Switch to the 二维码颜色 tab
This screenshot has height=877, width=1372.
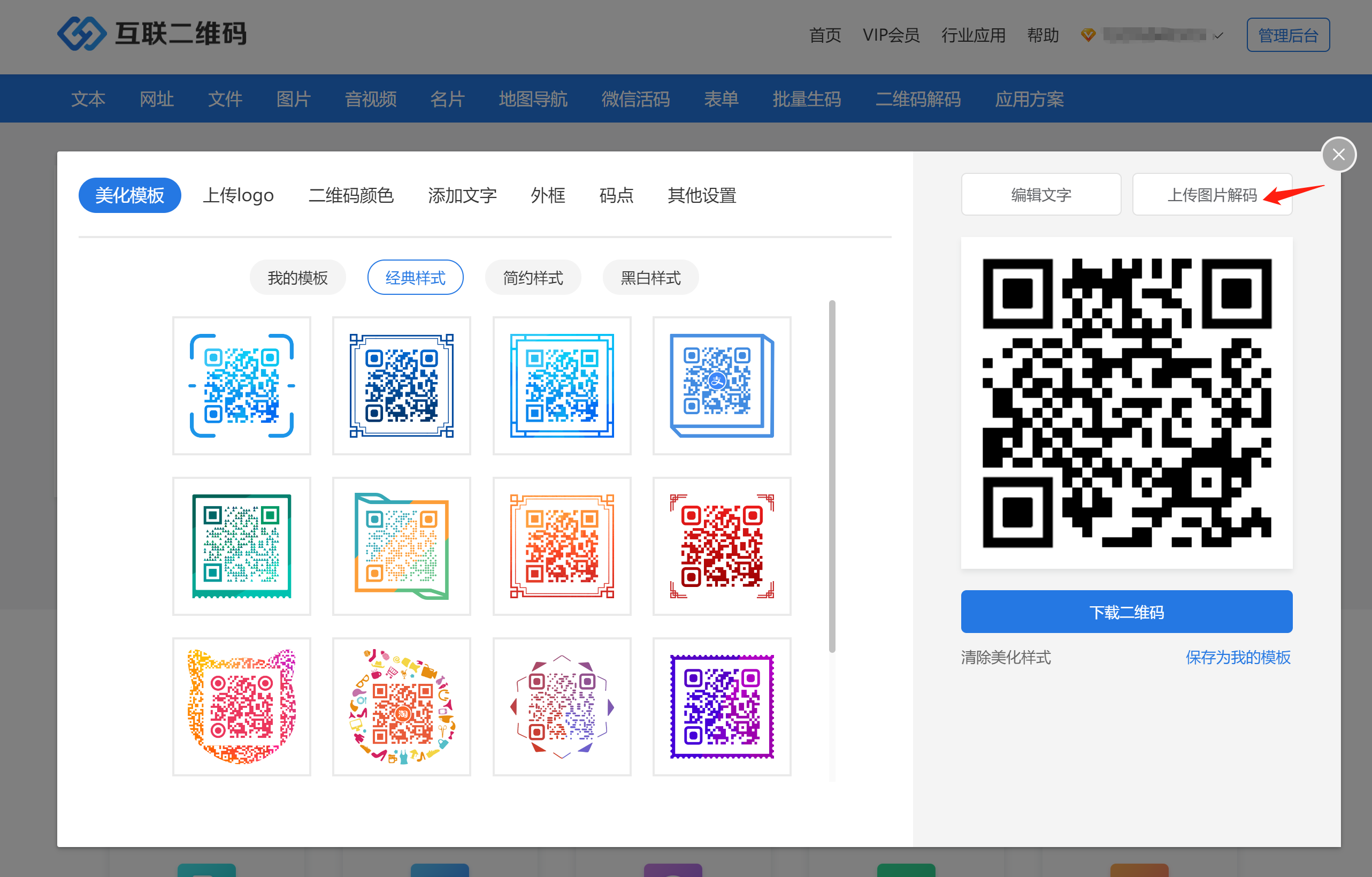coord(350,195)
